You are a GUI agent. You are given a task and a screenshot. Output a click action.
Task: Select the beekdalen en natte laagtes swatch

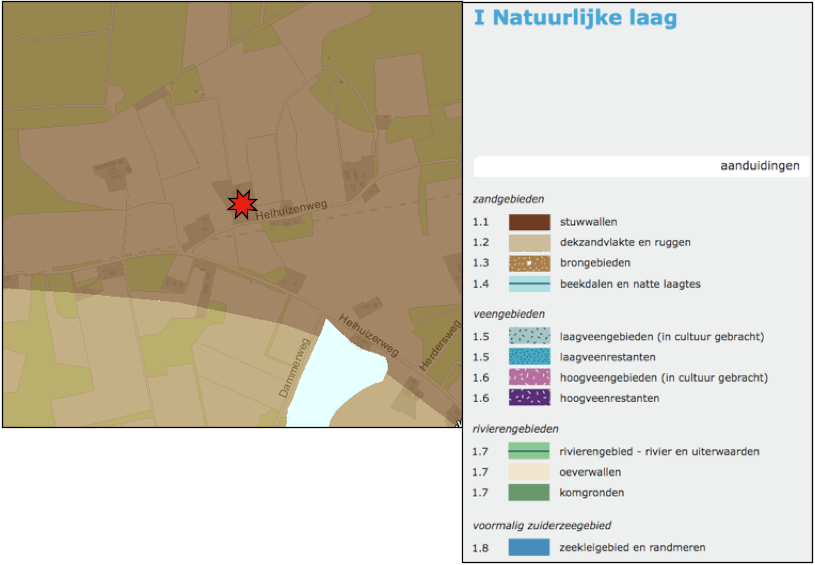point(529,284)
